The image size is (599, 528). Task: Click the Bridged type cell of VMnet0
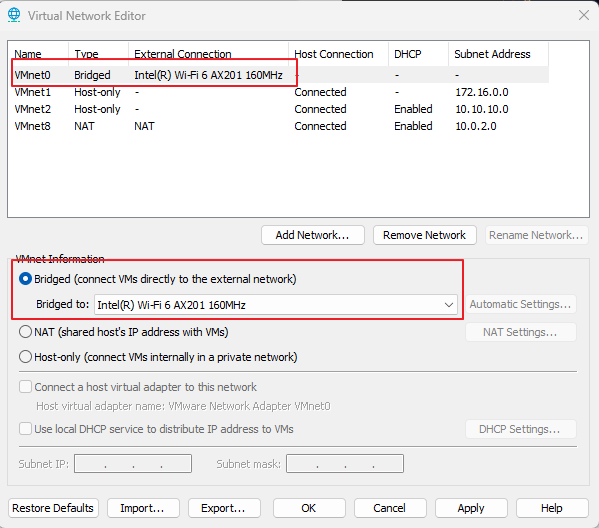click(x=92, y=75)
